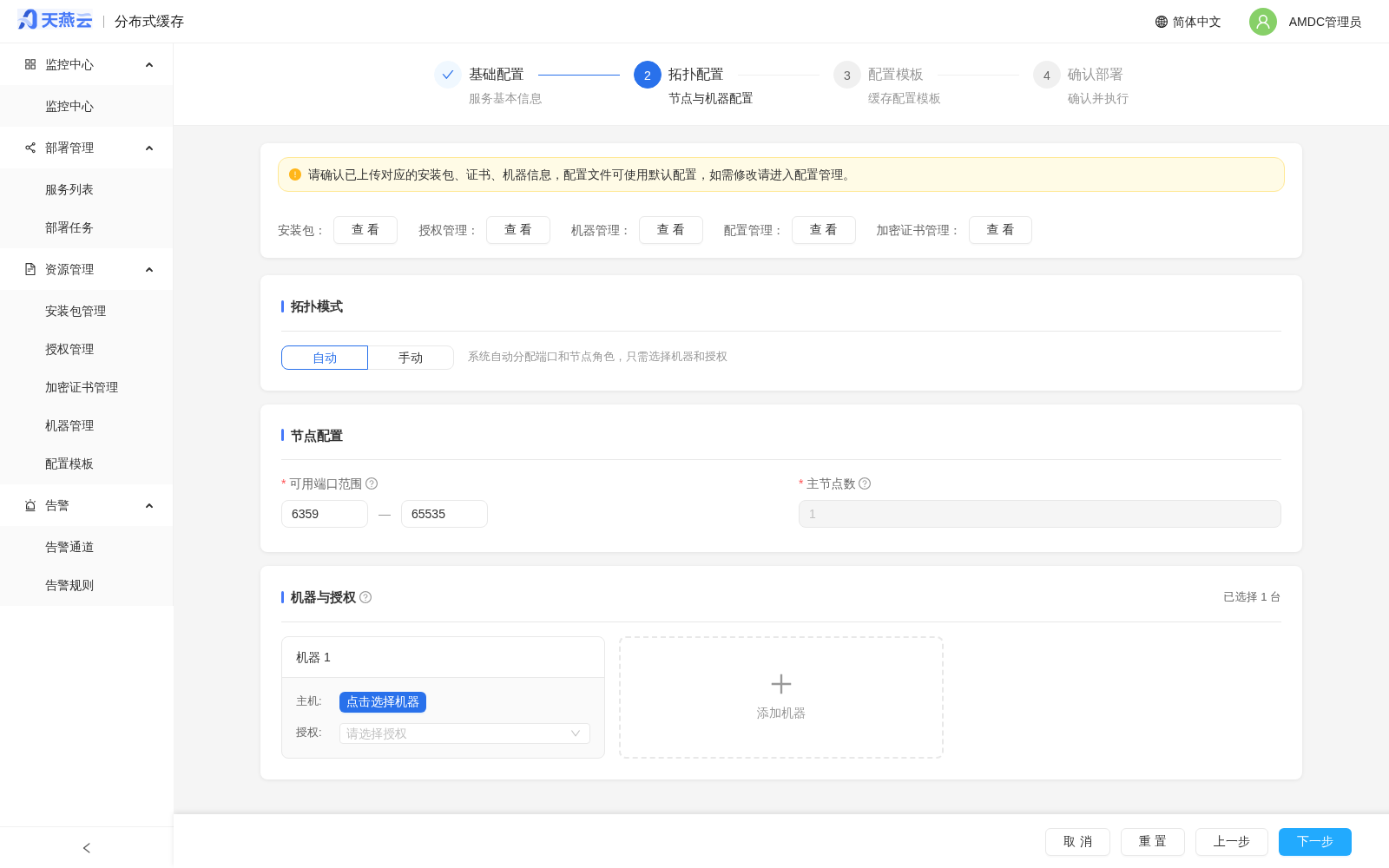
Task: Click 查看 button for 加密证书管理
Action: [x=1000, y=230]
